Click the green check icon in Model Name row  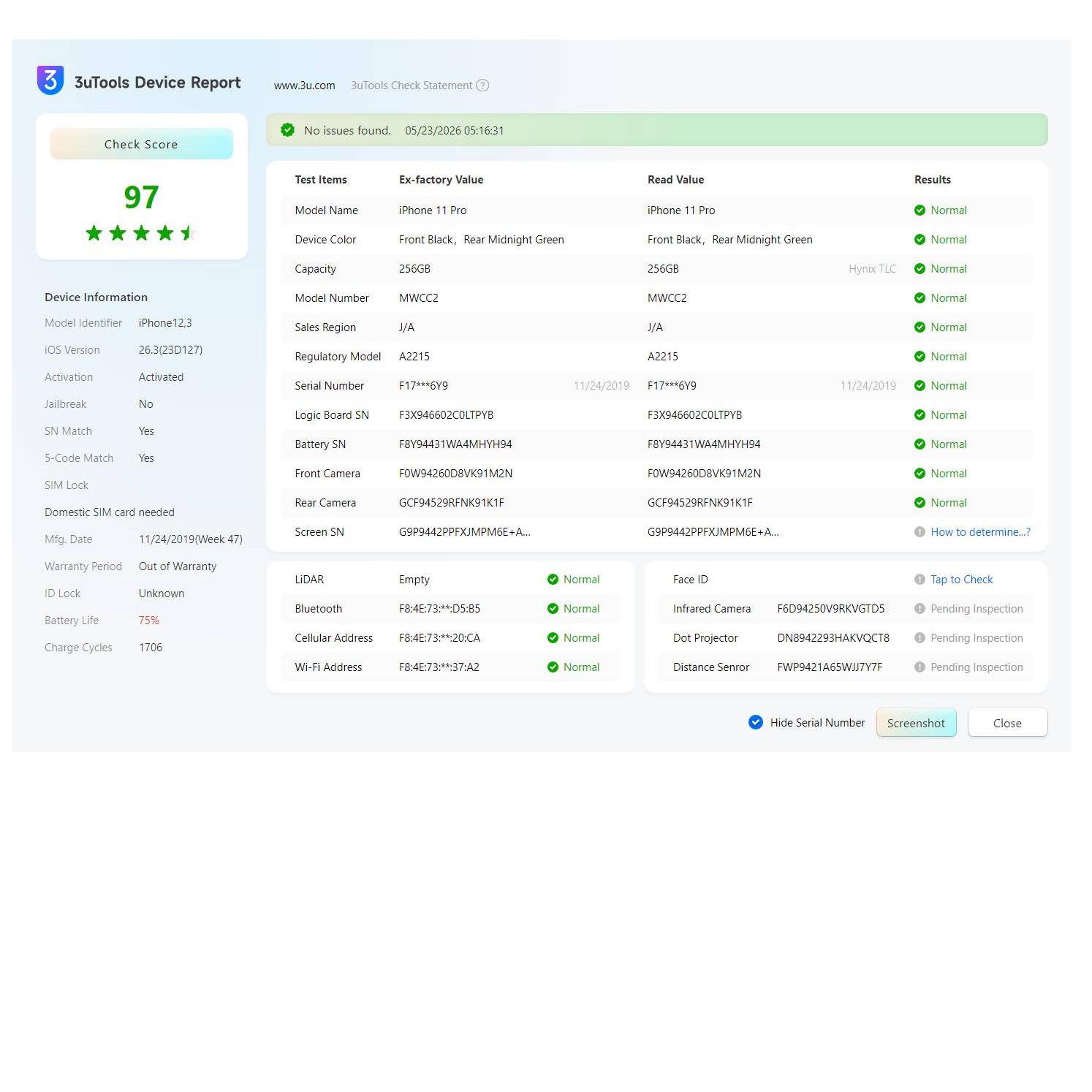(x=920, y=211)
